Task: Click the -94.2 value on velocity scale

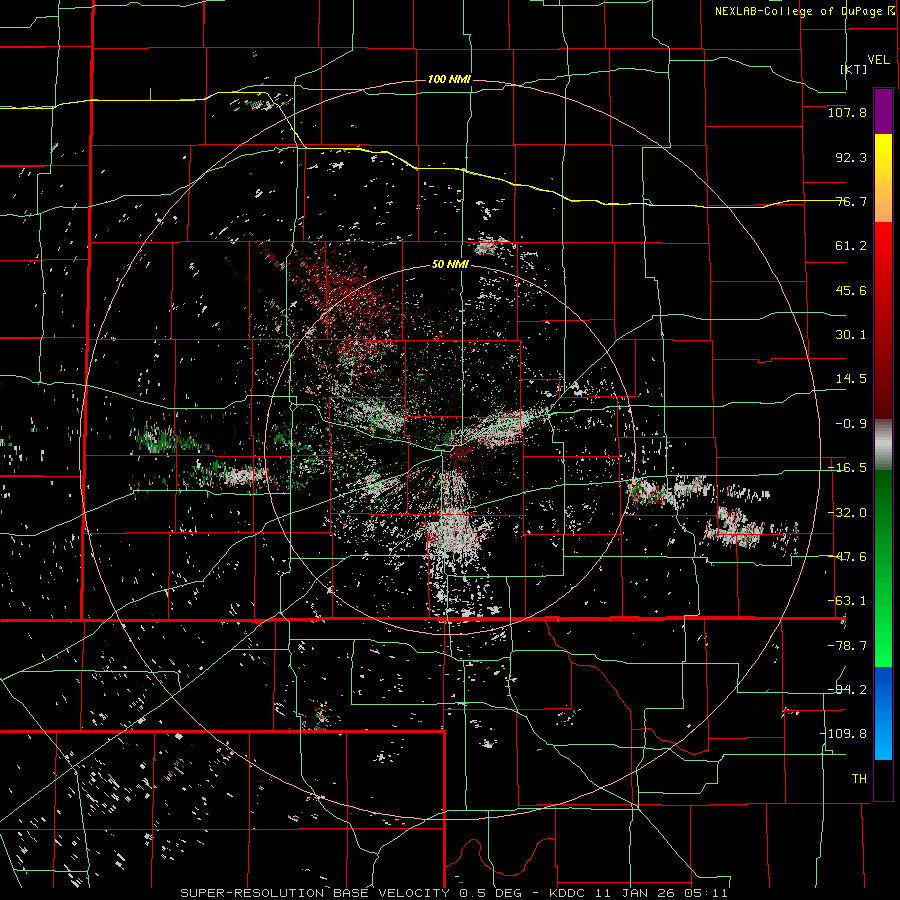Action: coord(847,690)
